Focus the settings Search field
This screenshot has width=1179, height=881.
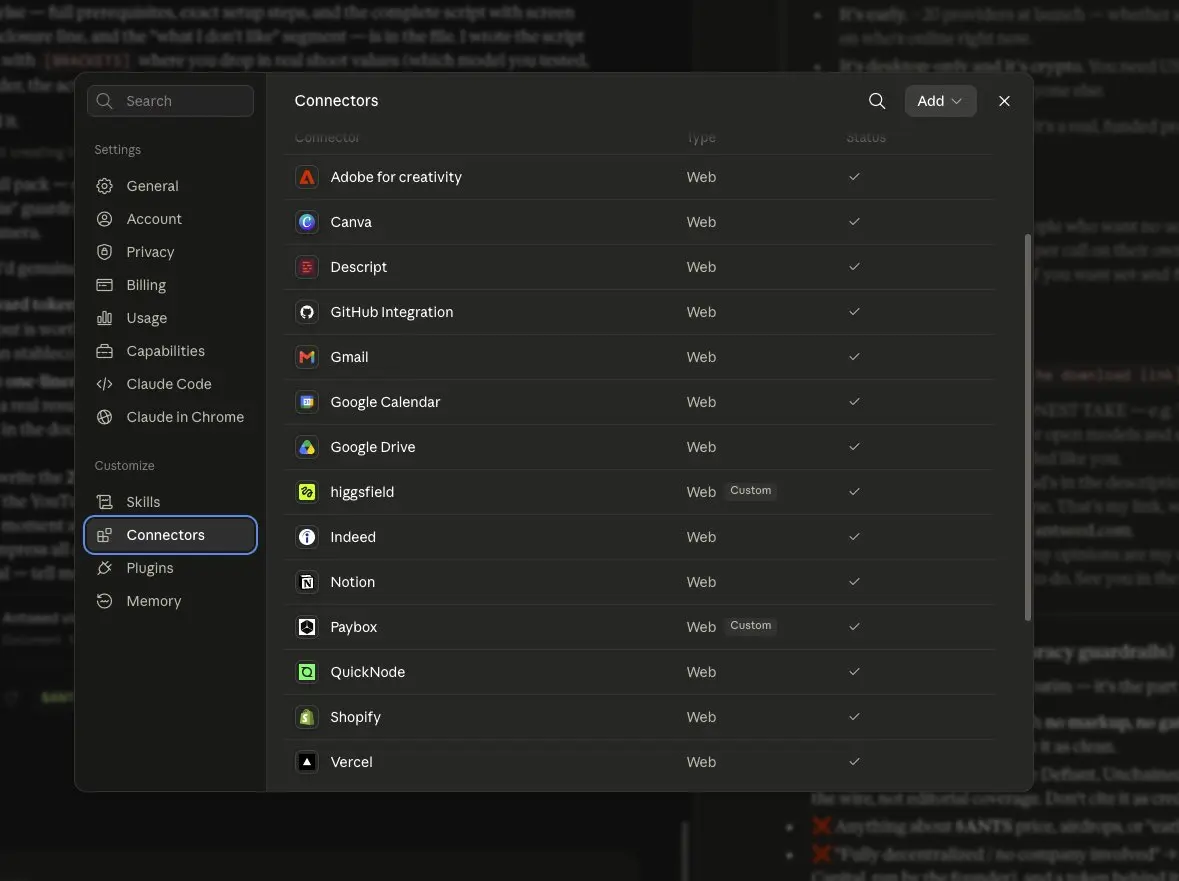tap(170, 101)
